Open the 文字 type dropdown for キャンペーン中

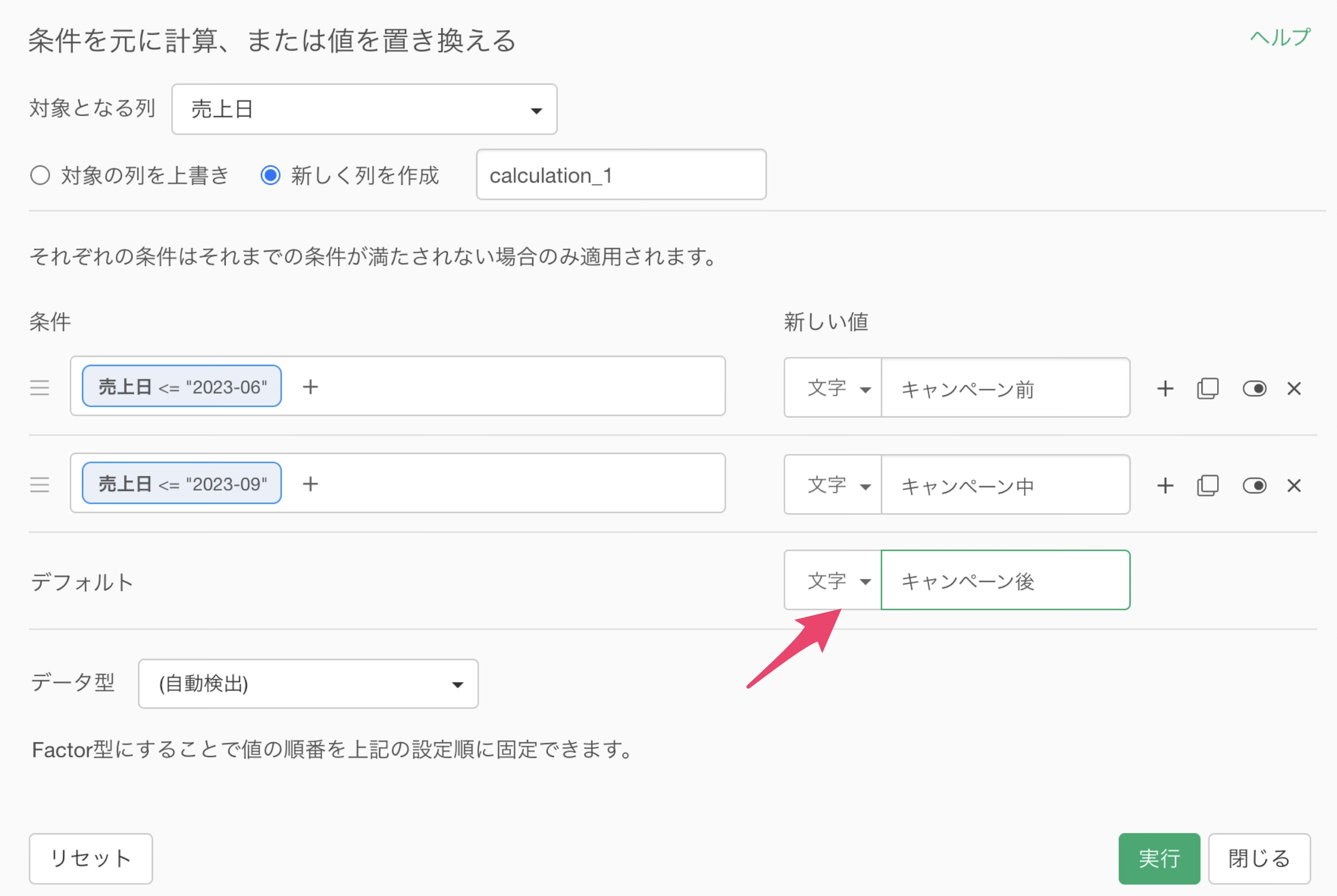coord(833,485)
